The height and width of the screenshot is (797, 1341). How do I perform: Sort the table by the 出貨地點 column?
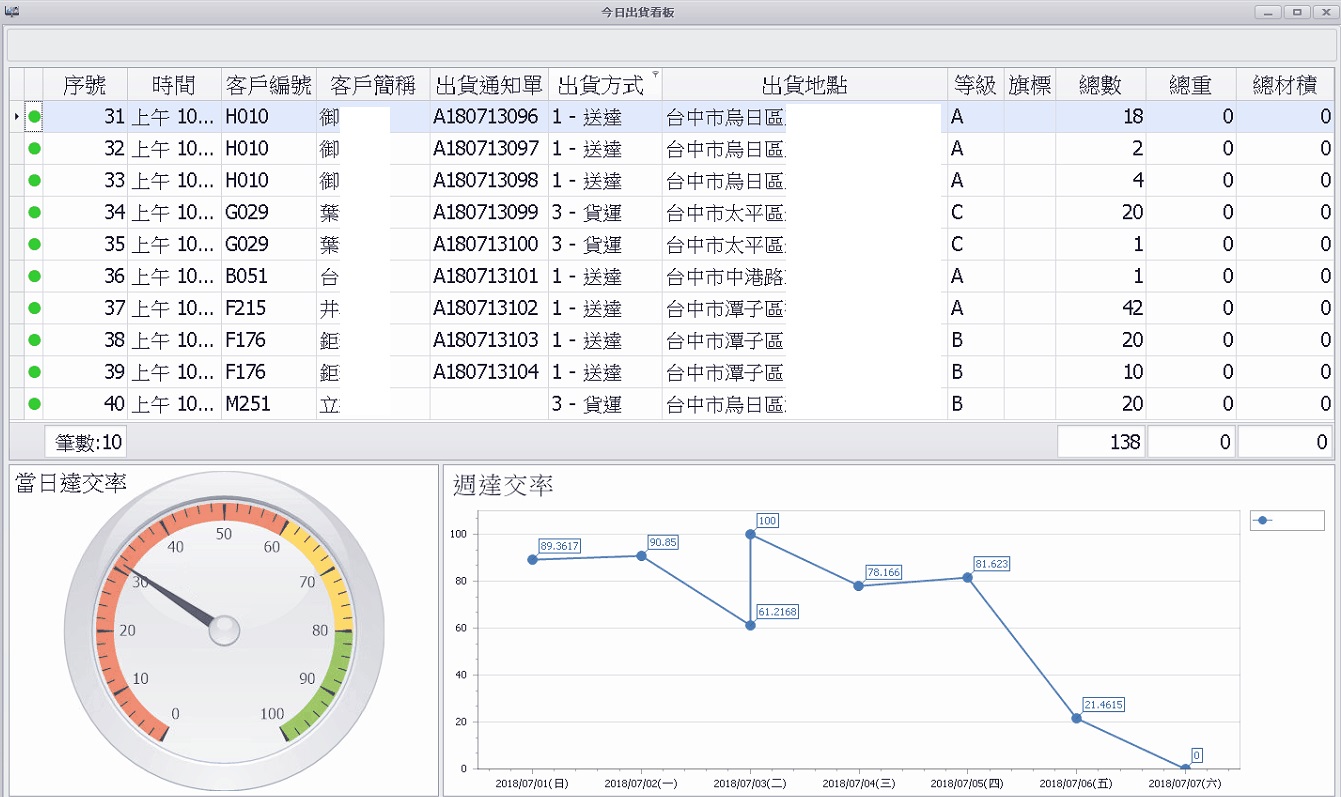tap(804, 85)
